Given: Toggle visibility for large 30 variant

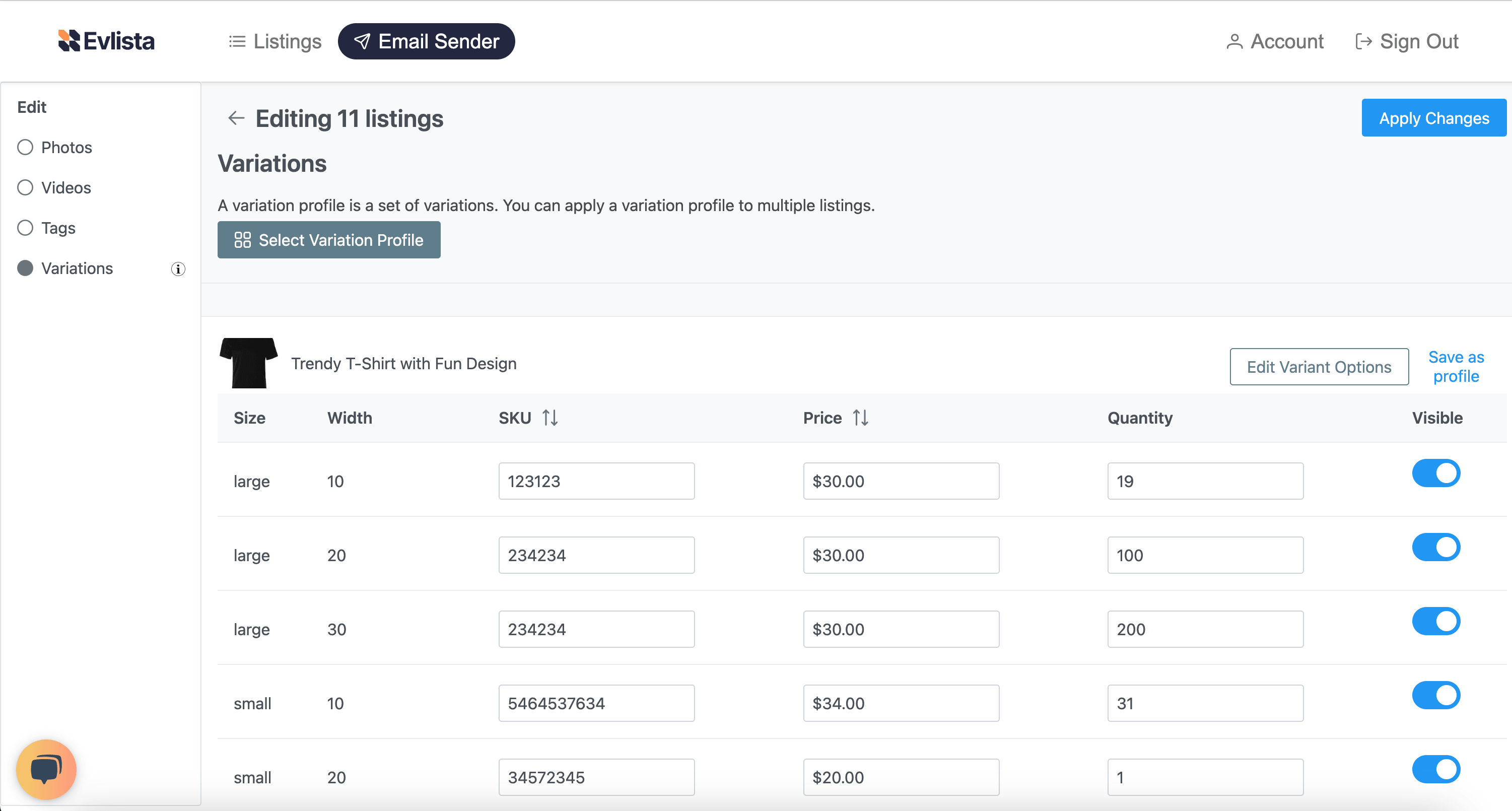Looking at the screenshot, I should (x=1436, y=621).
